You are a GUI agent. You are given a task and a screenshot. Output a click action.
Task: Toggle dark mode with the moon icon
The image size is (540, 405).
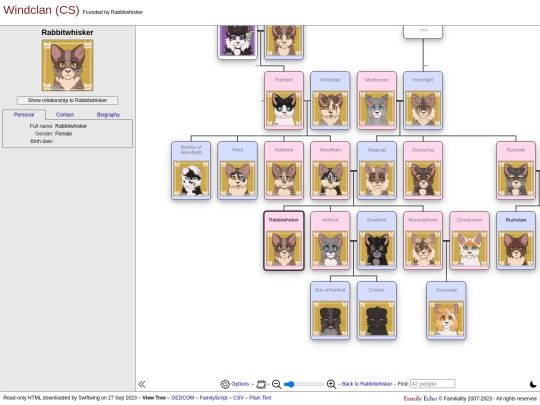[533, 384]
